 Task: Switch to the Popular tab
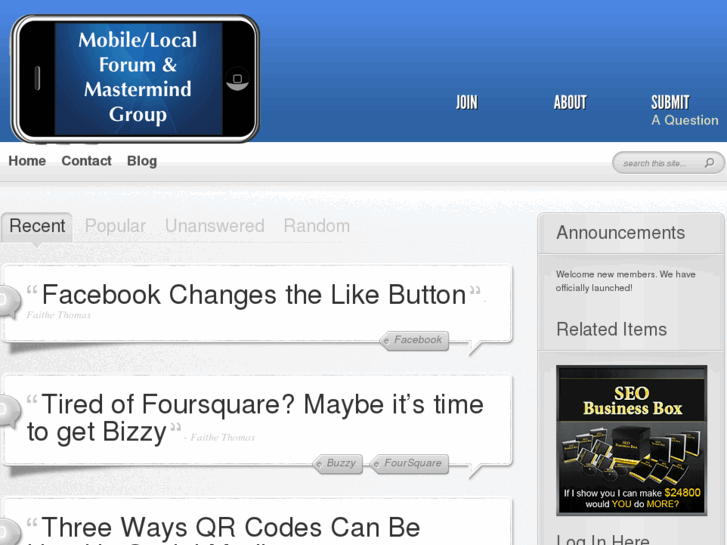pos(115,226)
